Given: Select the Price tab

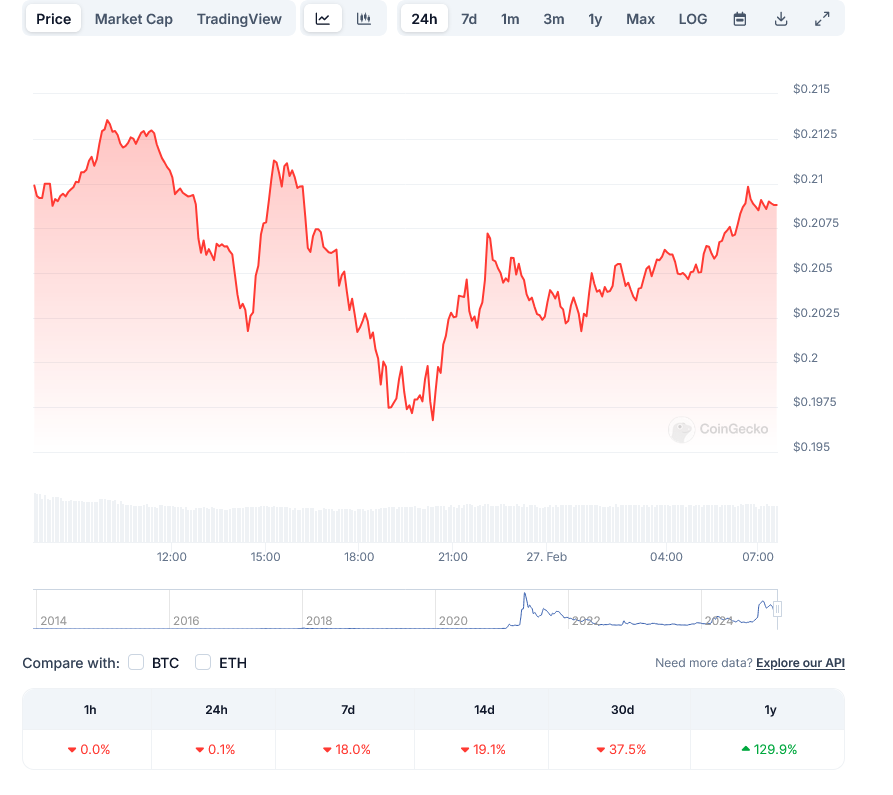Looking at the screenshot, I should pos(54,19).
